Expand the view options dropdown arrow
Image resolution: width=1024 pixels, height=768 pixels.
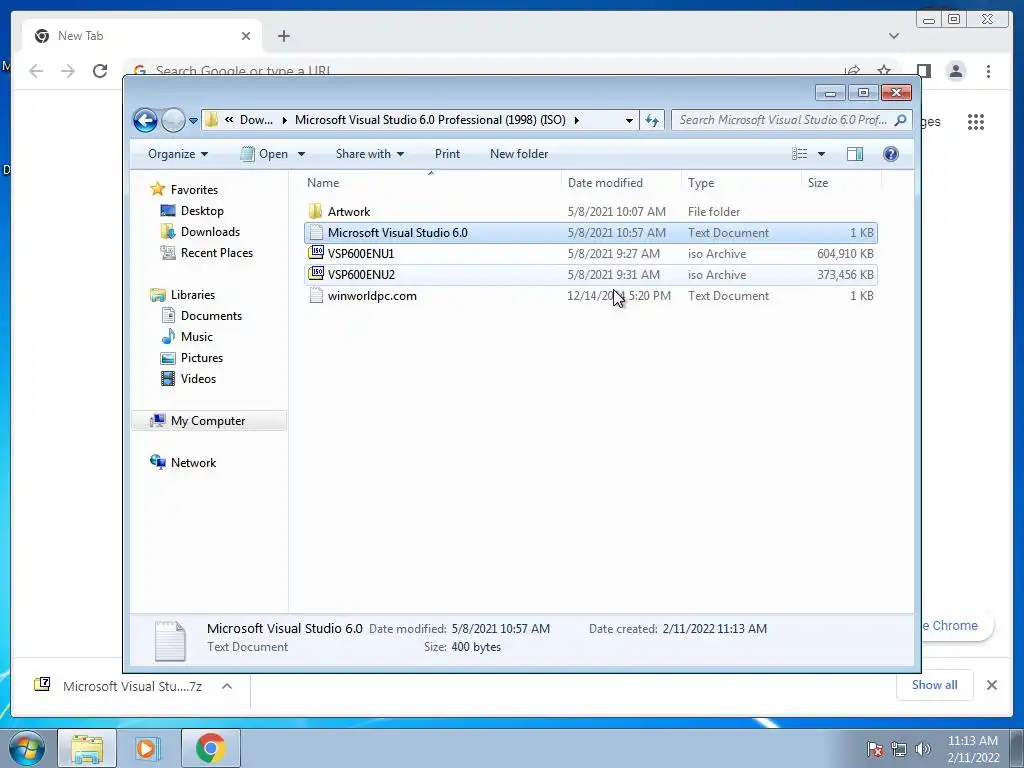822,154
